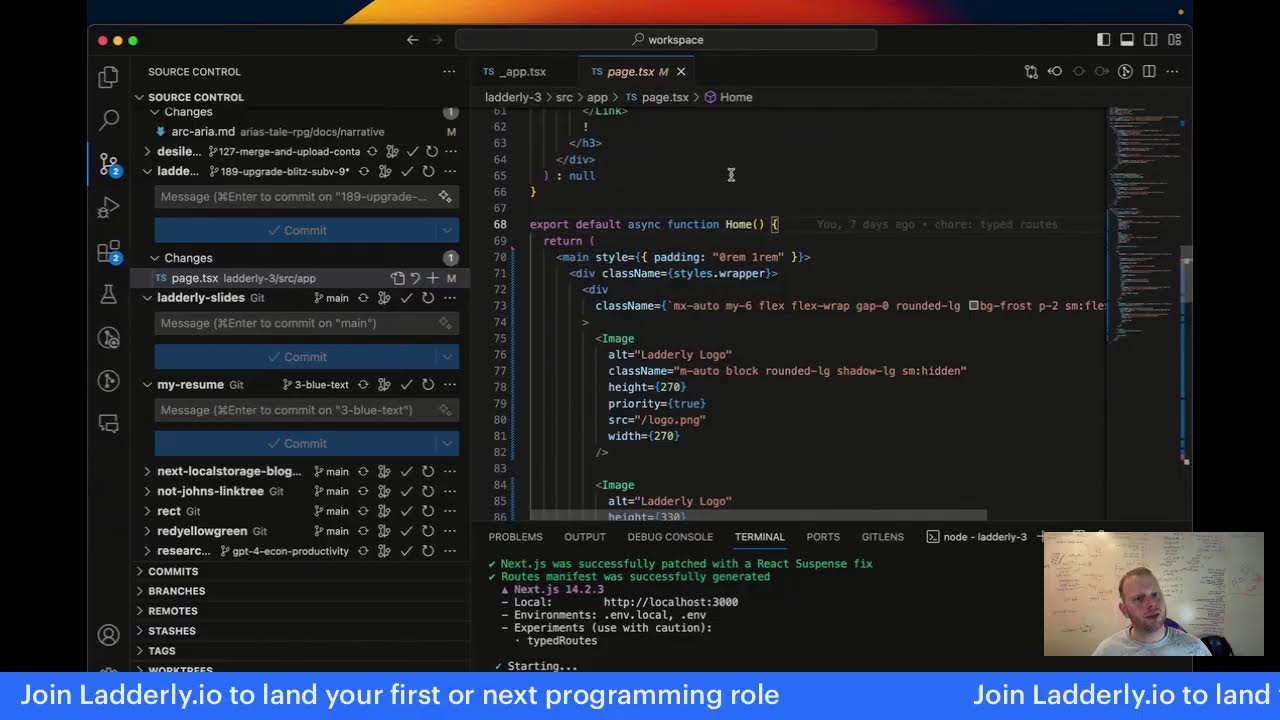Focus the workspace command center search box

point(666,40)
